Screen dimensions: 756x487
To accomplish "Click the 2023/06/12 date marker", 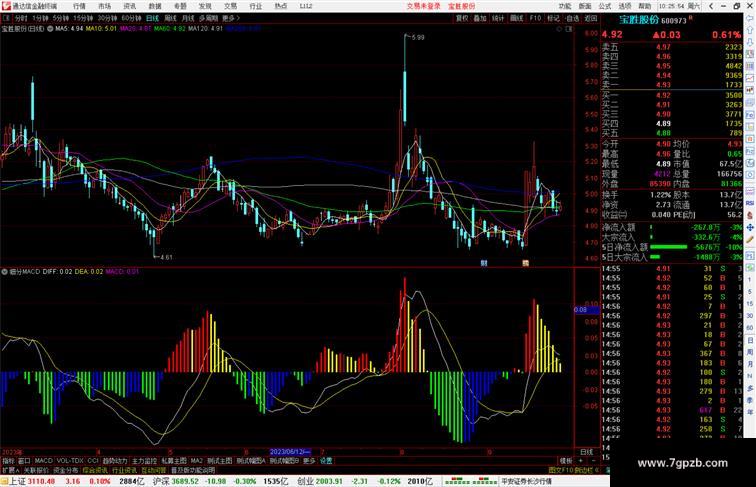I will [x=290, y=452].
